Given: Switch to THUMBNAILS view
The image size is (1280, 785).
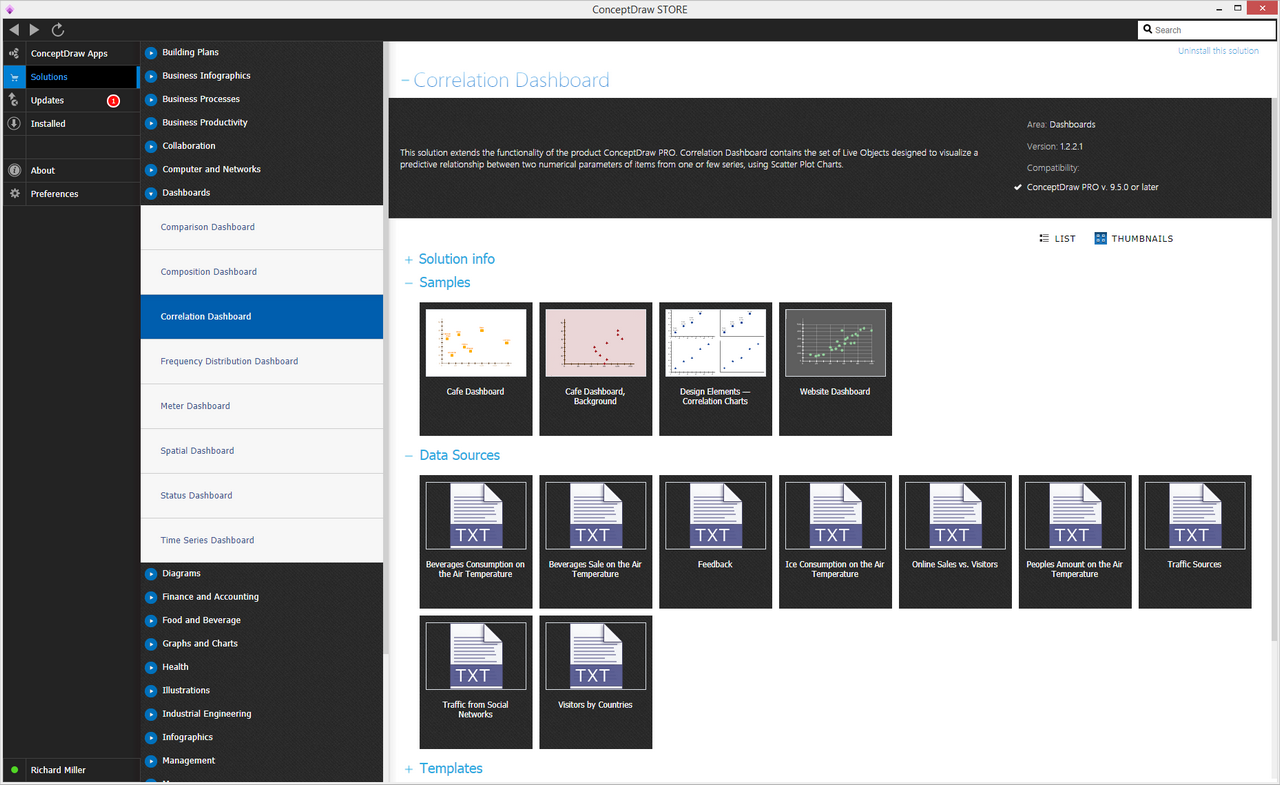Looking at the screenshot, I should click(x=1134, y=239).
